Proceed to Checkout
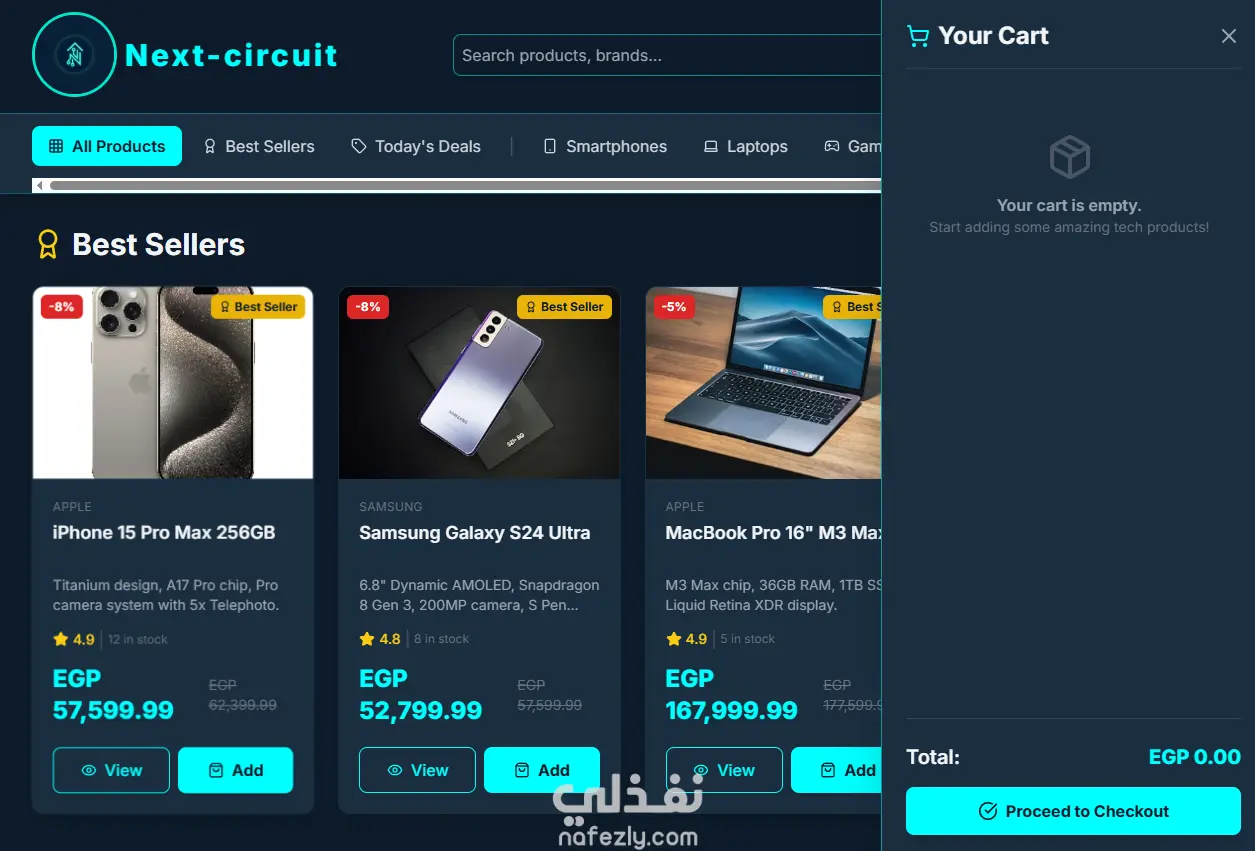This screenshot has width=1255, height=851. (x=1073, y=811)
